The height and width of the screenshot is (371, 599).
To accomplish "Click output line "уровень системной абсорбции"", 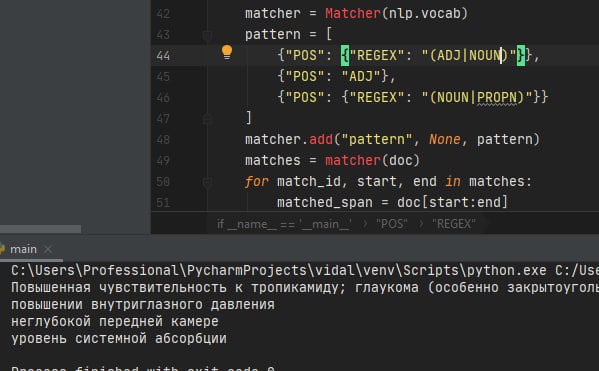I will click(119, 339).
